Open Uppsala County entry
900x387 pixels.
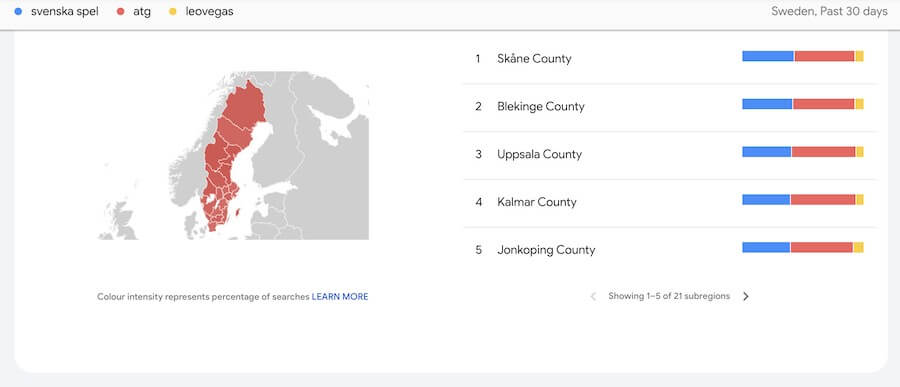(x=670, y=154)
